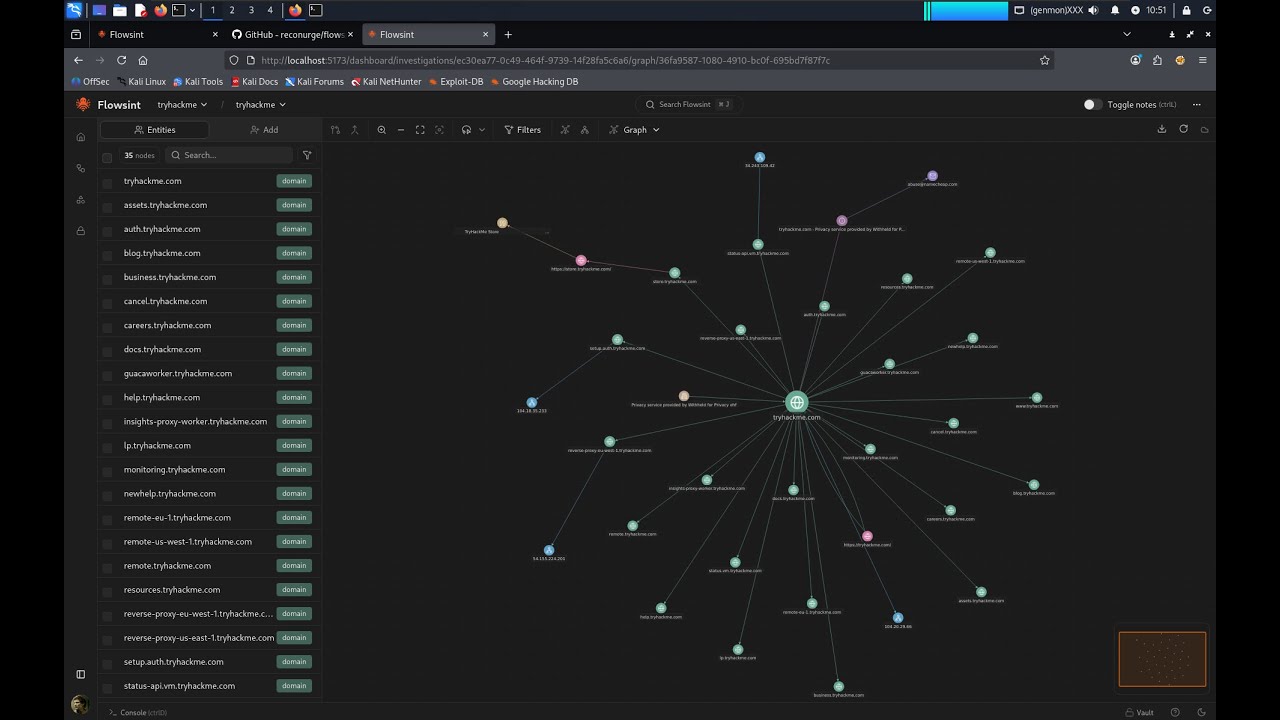Click the zoom in magnifier icon
1280x720 pixels.
click(381, 130)
